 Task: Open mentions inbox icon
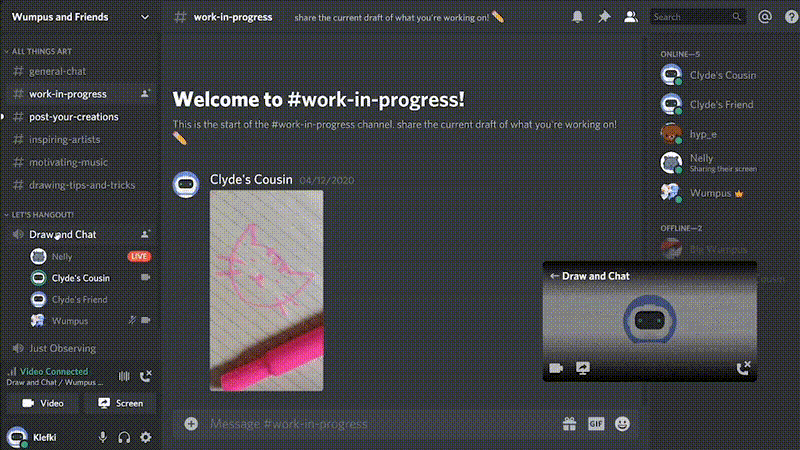[x=764, y=17]
